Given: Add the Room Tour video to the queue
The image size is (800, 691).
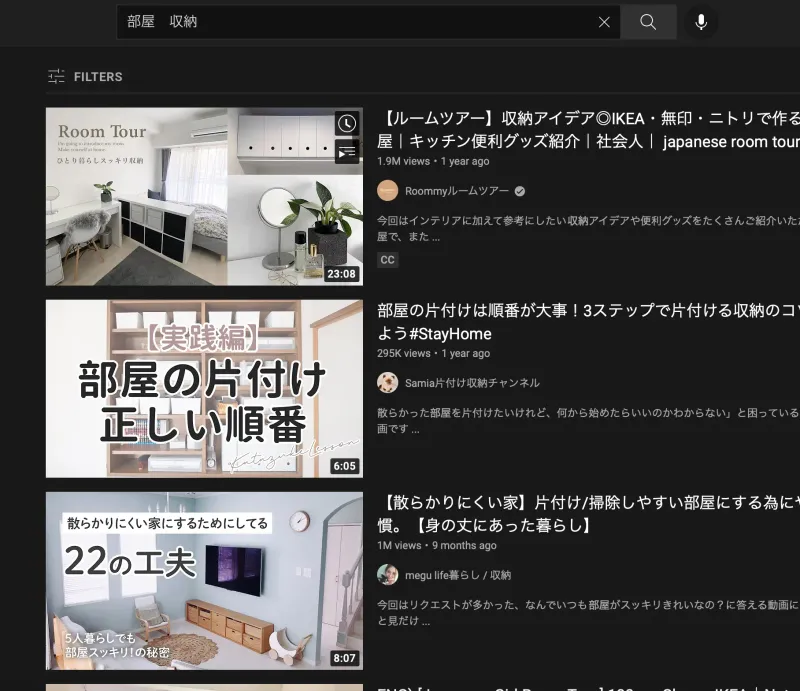Looking at the screenshot, I should (349, 153).
